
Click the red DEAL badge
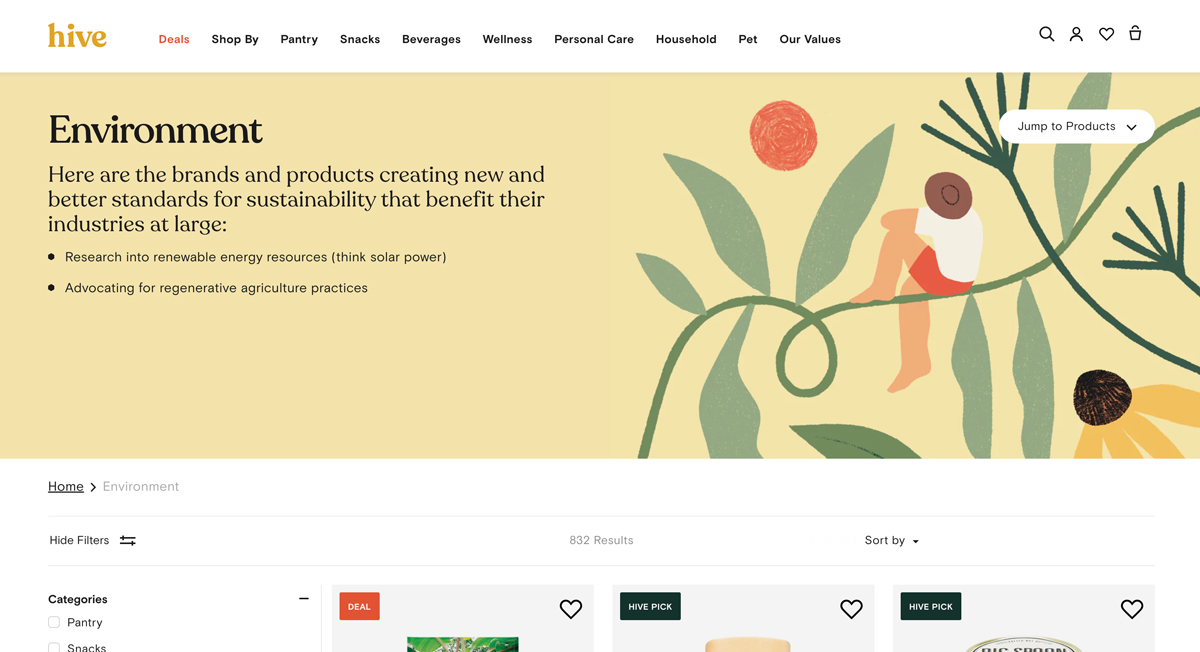(359, 606)
